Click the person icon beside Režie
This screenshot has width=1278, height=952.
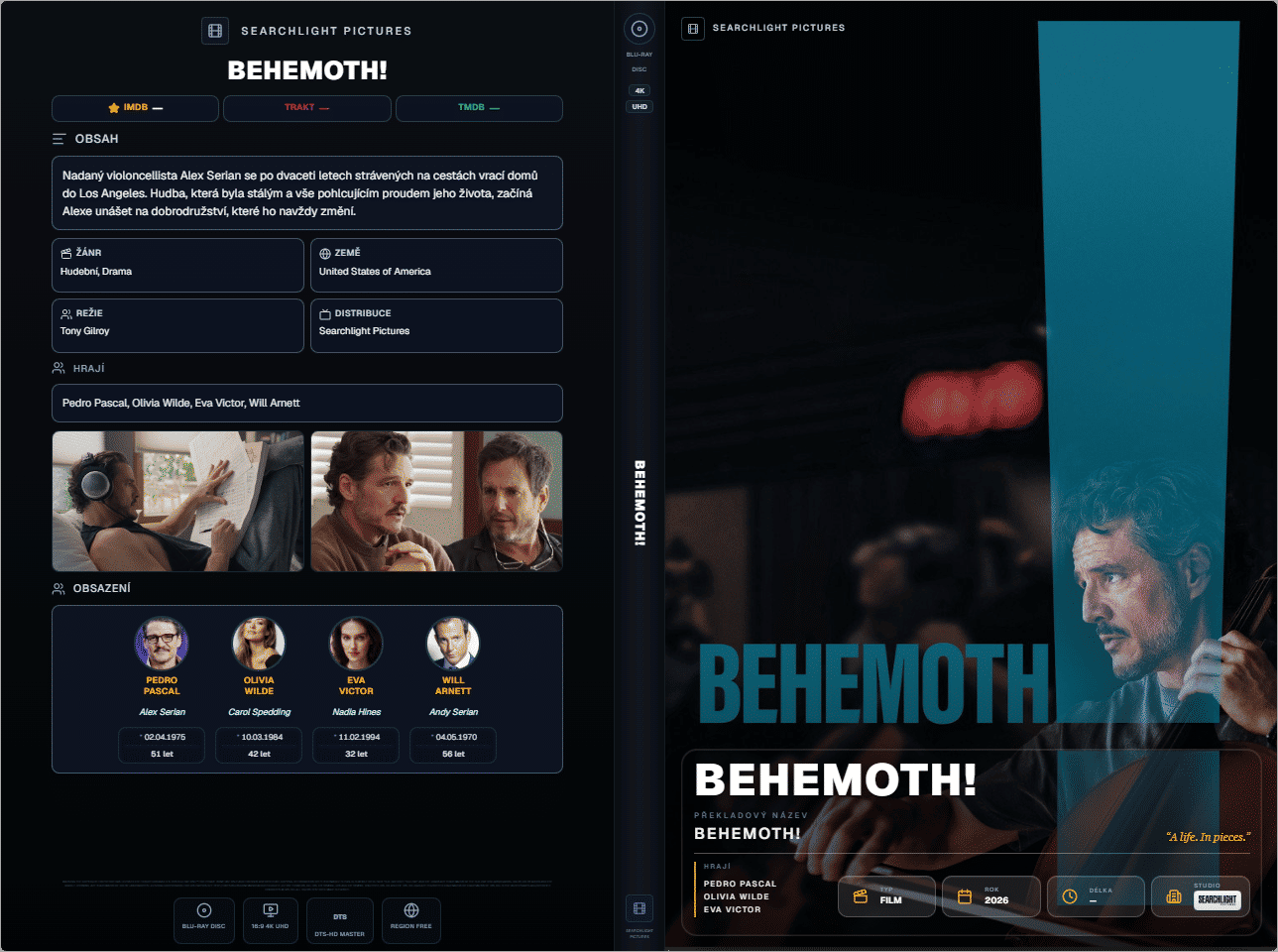tap(66, 313)
